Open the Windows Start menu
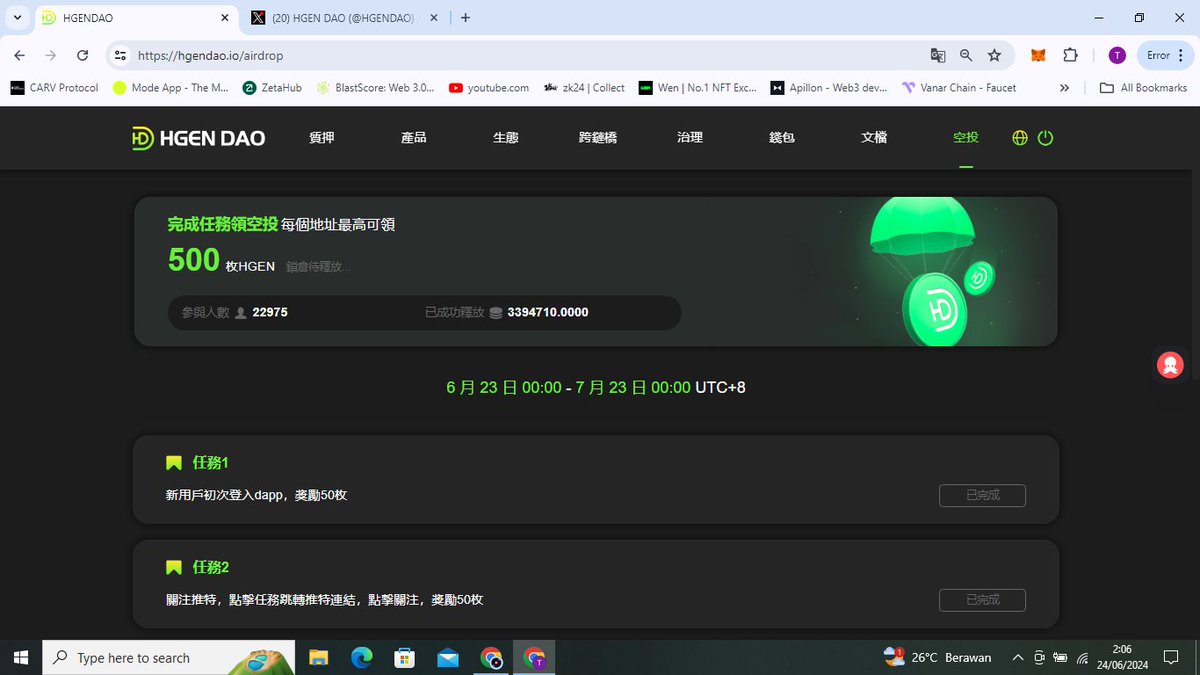Screen dimensions: 1200x675 tap(20, 657)
